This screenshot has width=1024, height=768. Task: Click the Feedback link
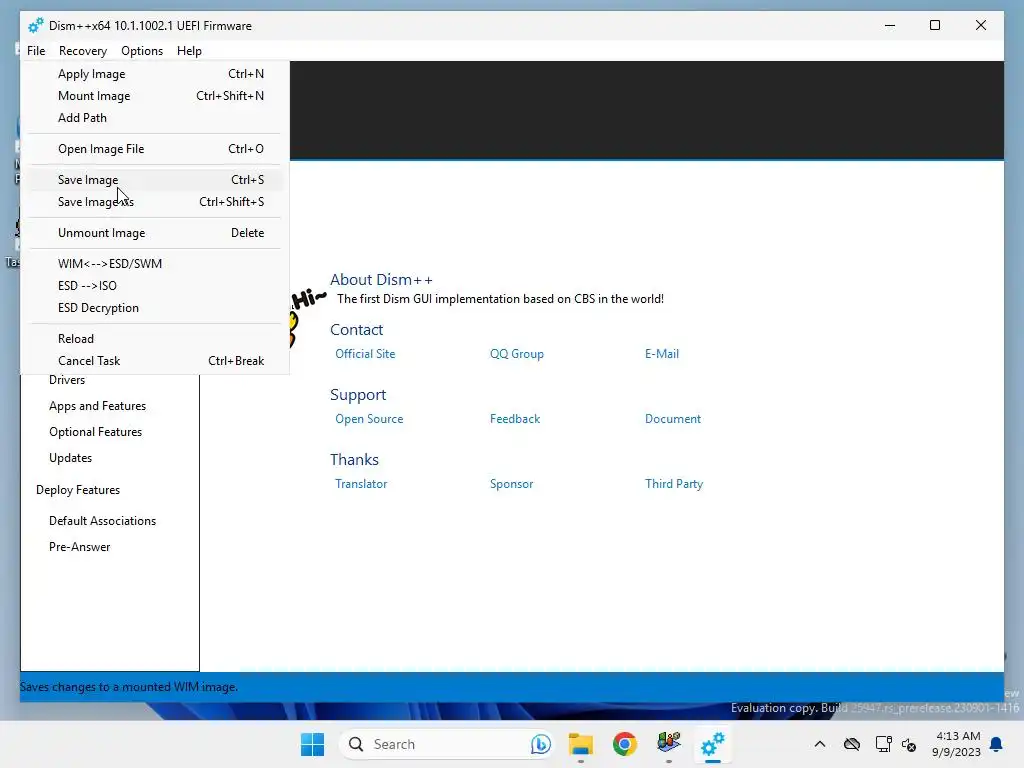(515, 419)
